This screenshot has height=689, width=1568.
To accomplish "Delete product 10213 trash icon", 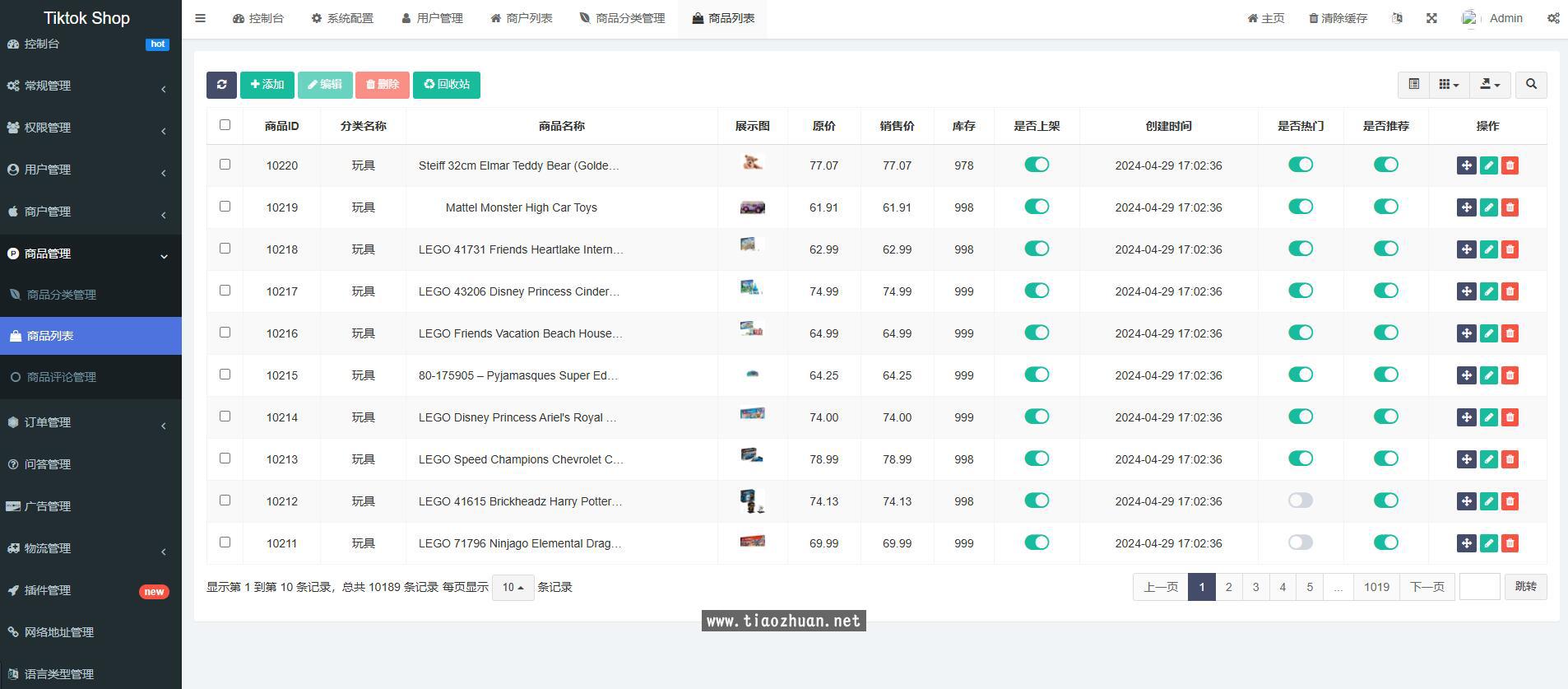I will click(x=1510, y=459).
